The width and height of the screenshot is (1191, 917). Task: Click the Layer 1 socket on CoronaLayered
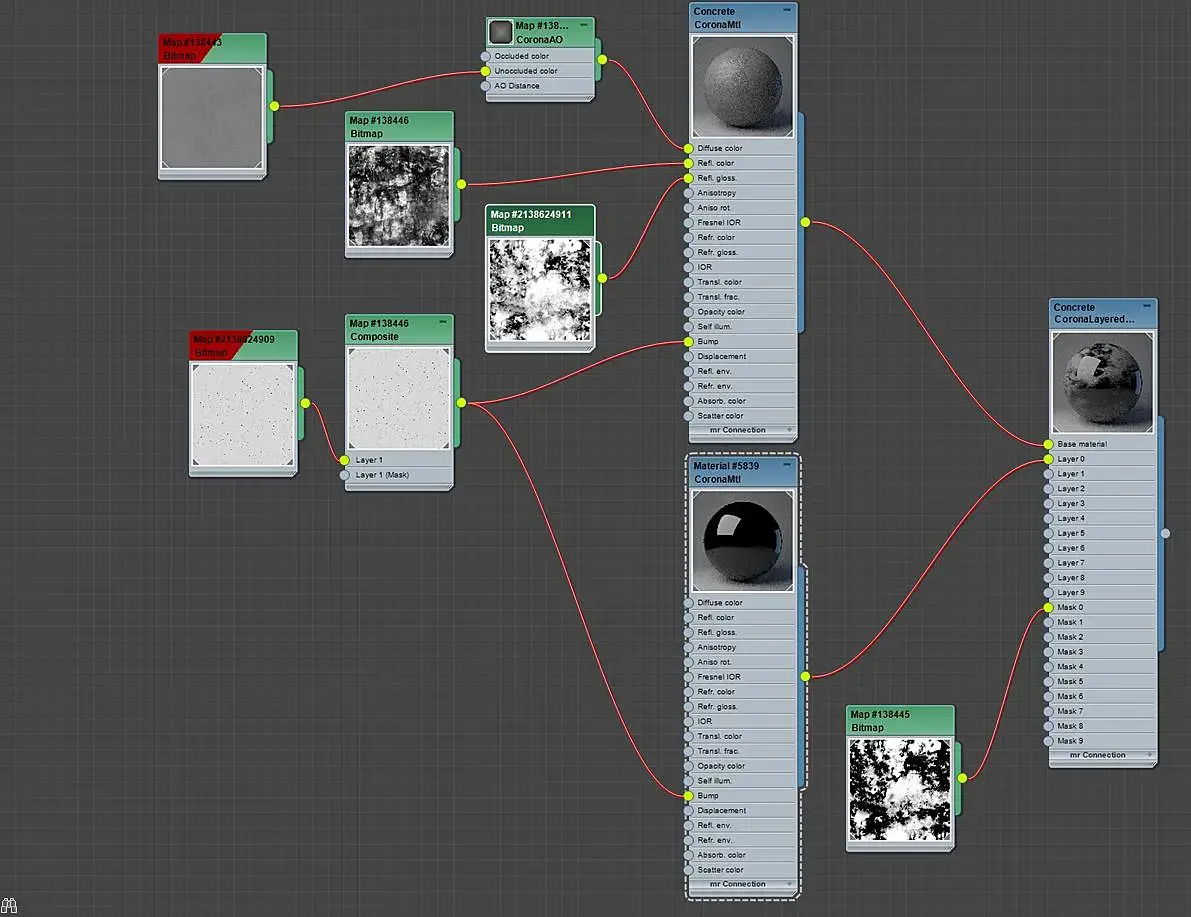1049,474
